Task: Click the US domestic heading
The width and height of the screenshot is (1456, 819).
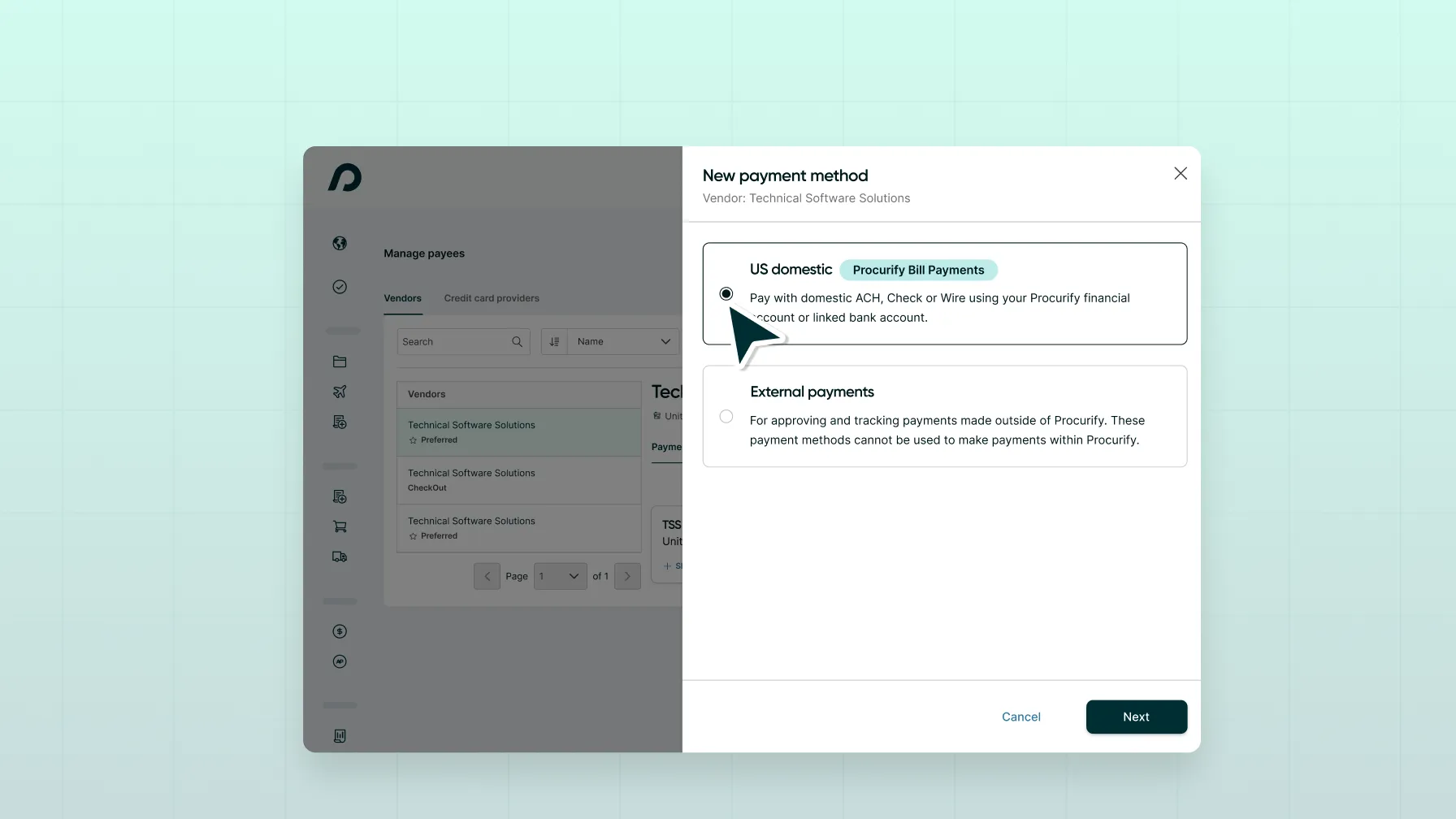Action: pyautogui.click(x=791, y=269)
